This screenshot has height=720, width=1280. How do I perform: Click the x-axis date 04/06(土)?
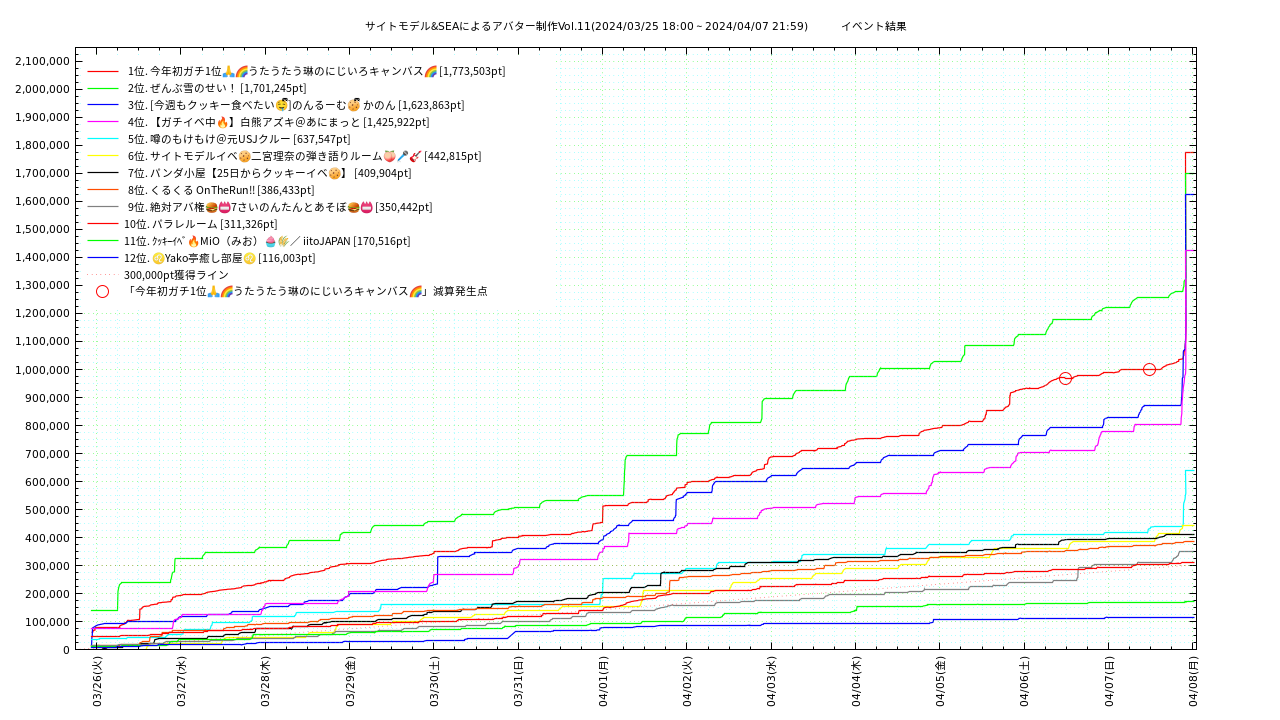click(x=1024, y=682)
